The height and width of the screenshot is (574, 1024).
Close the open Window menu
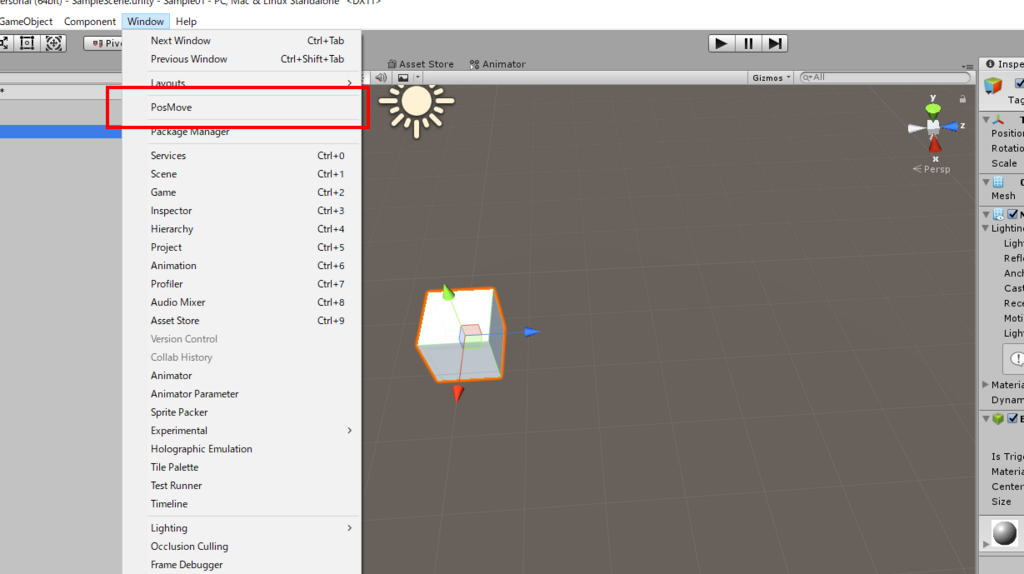[x=146, y=22]
